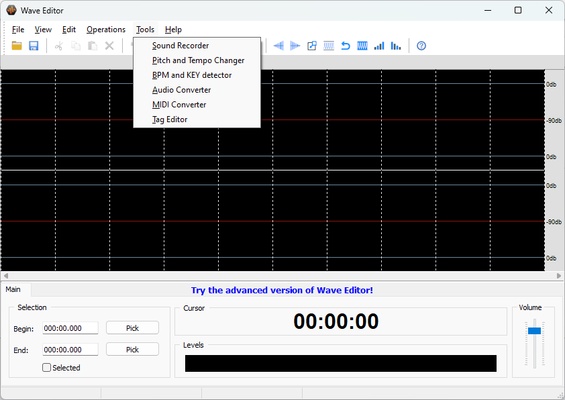This screenshot has height=400, width=565.
Task: Click the Wave Editor app icon in title bar
Action: click(11, 10)
